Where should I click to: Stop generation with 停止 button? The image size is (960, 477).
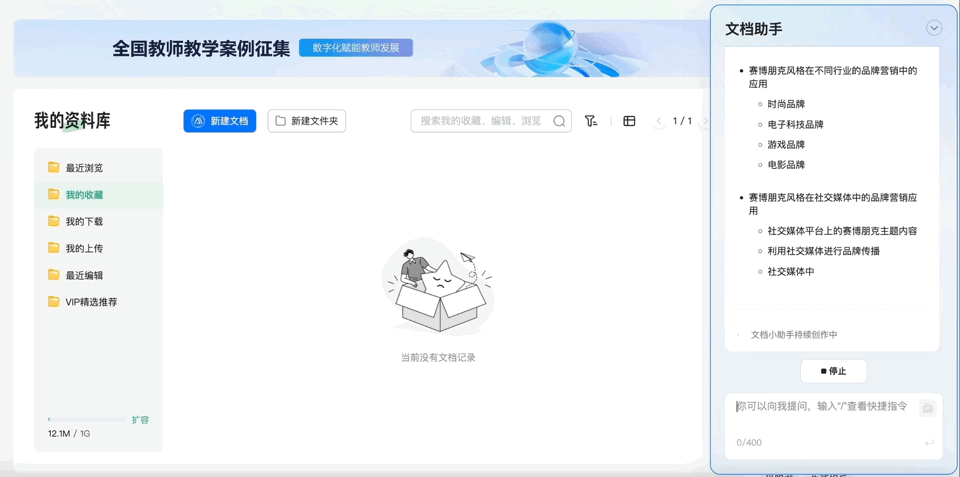click(x=833, y=371)
